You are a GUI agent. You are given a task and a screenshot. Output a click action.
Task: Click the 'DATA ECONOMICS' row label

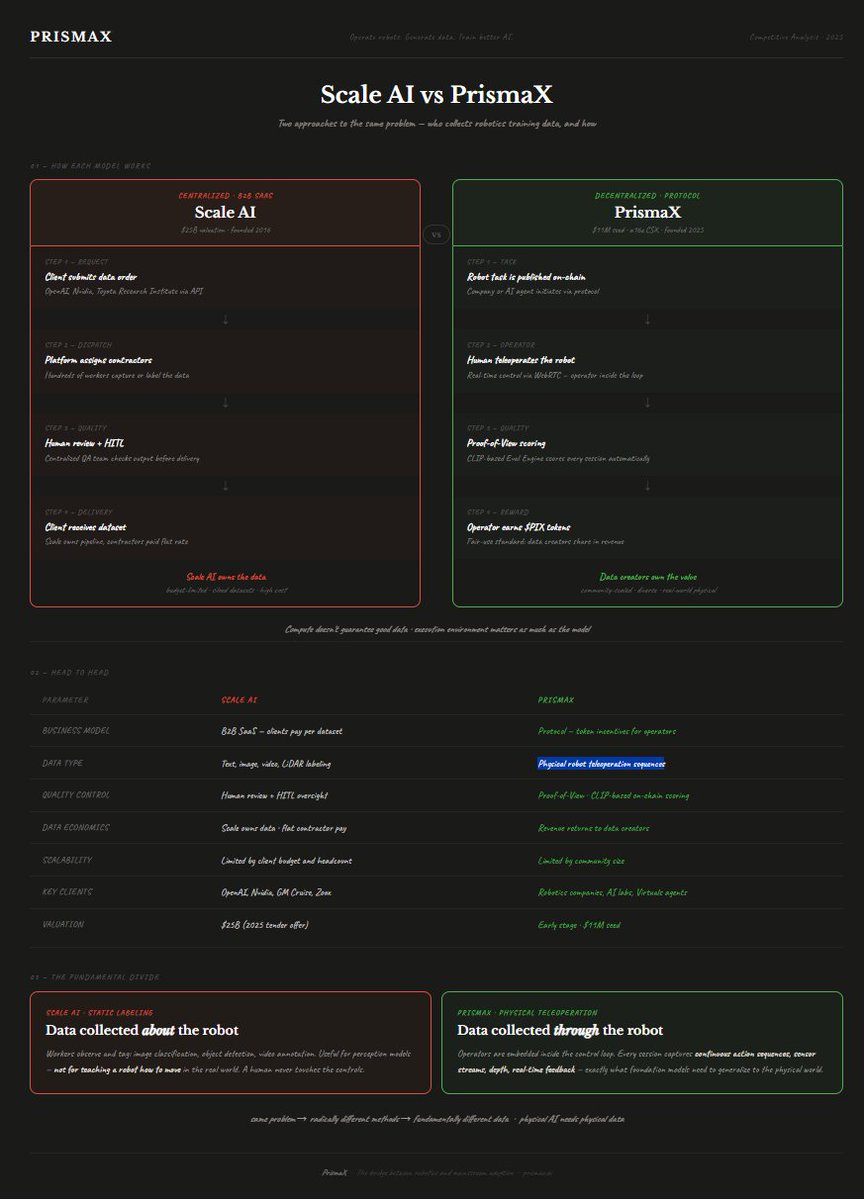(x=76, y=828)
